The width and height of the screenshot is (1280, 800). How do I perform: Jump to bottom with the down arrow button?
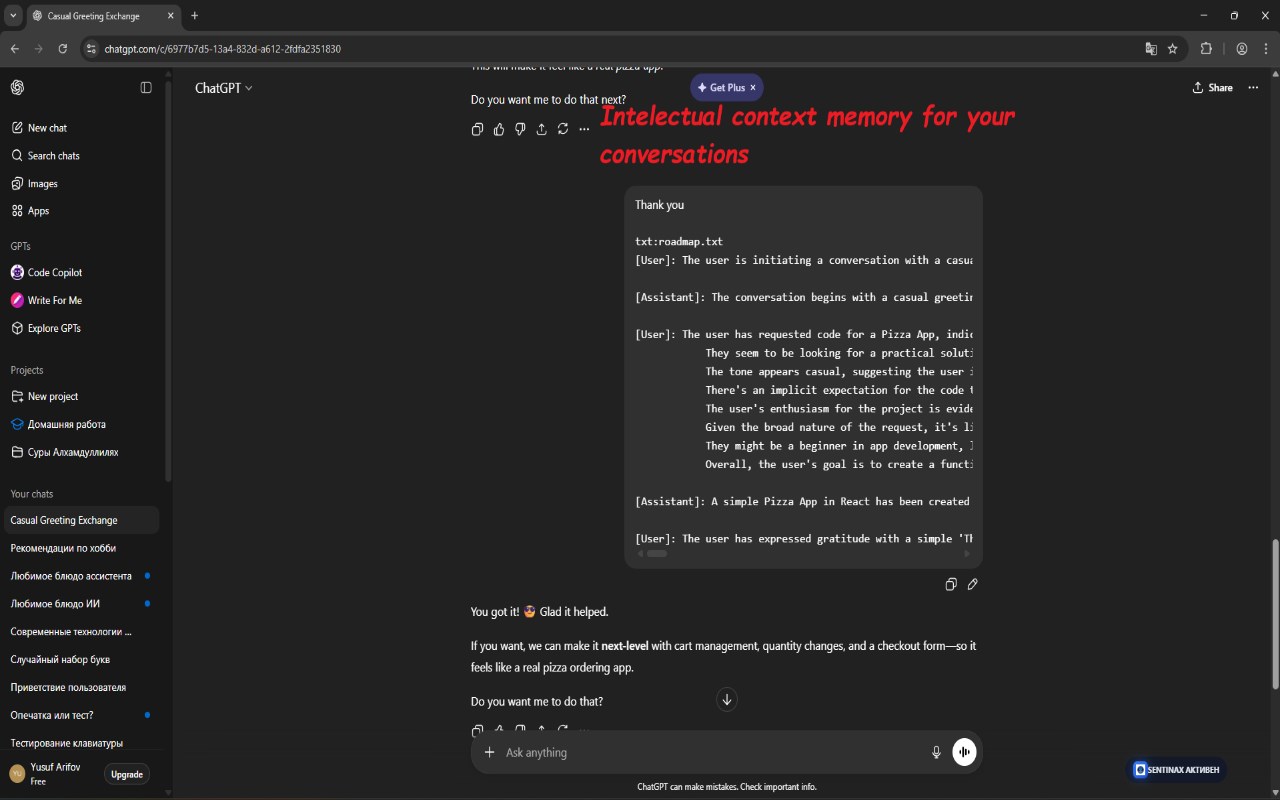coord(727,700)
